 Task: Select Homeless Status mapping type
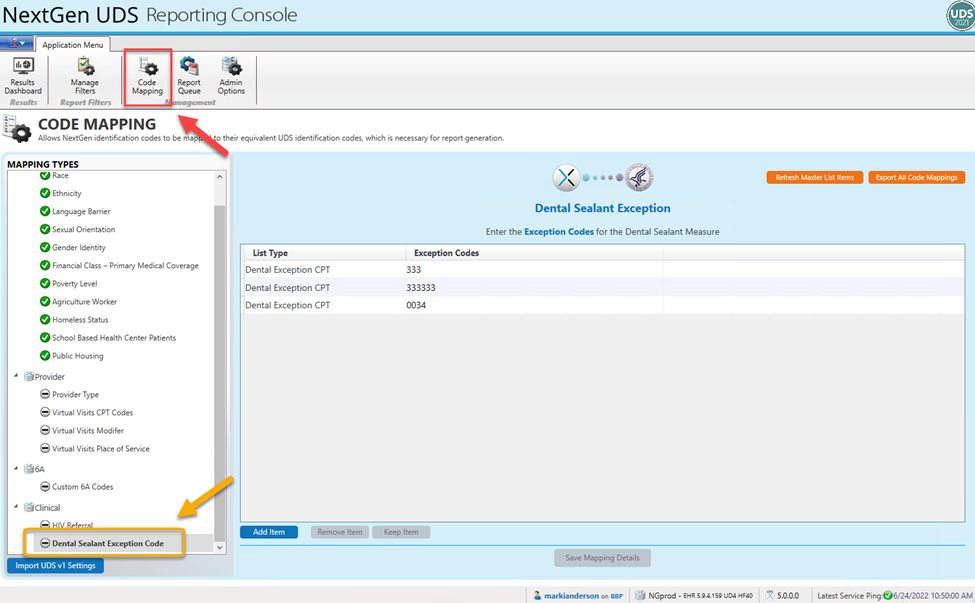(80, 320)
